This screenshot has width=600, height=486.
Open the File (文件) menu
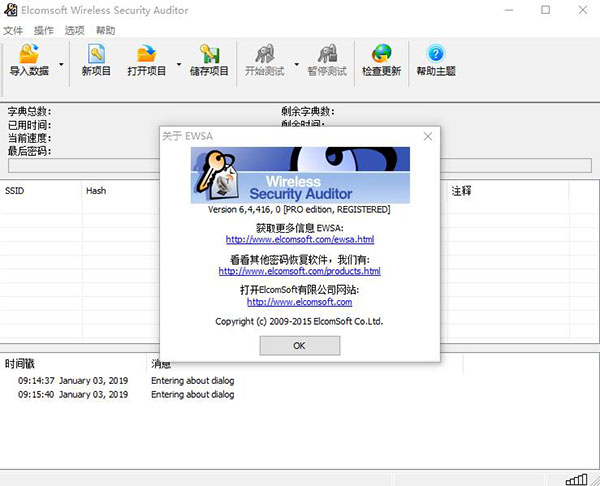coord(13,30)
